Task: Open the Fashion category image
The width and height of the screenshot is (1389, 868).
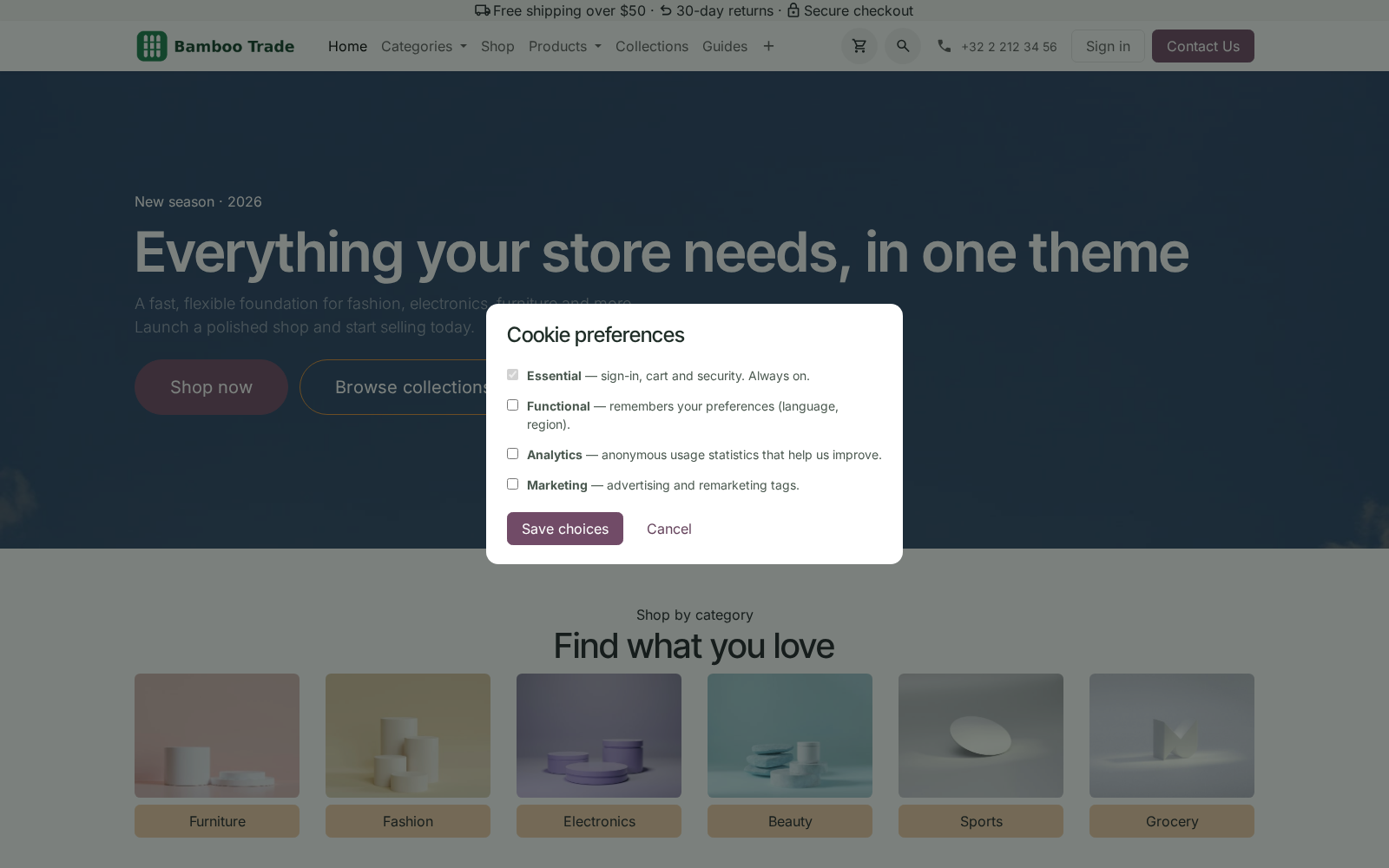Action: (x=408, y=735)
